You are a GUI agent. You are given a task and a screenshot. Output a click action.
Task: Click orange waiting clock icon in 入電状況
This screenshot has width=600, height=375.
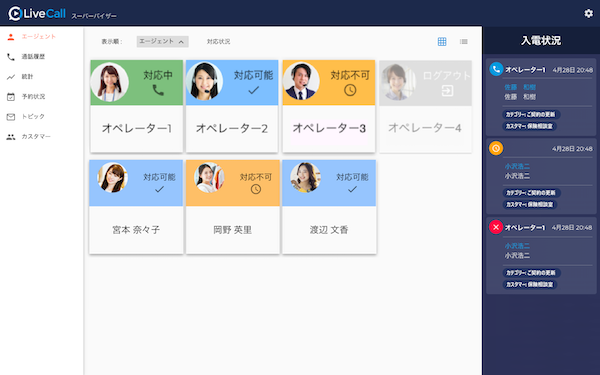click(x=496, y=148)
